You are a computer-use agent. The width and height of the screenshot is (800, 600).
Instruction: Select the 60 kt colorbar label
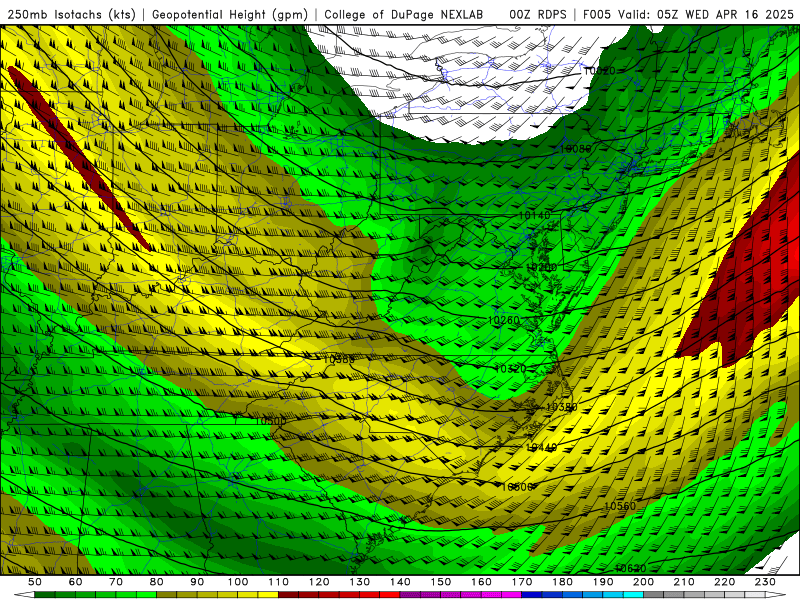coord(76,582)
